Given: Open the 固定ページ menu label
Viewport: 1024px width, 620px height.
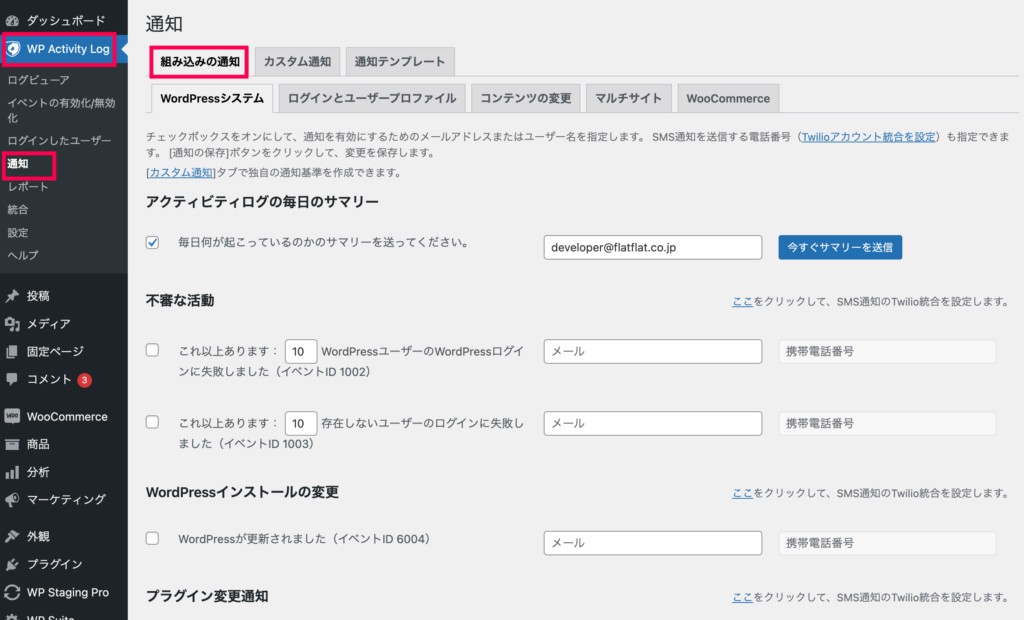Looking at the screenshot, I should (56, 351).
